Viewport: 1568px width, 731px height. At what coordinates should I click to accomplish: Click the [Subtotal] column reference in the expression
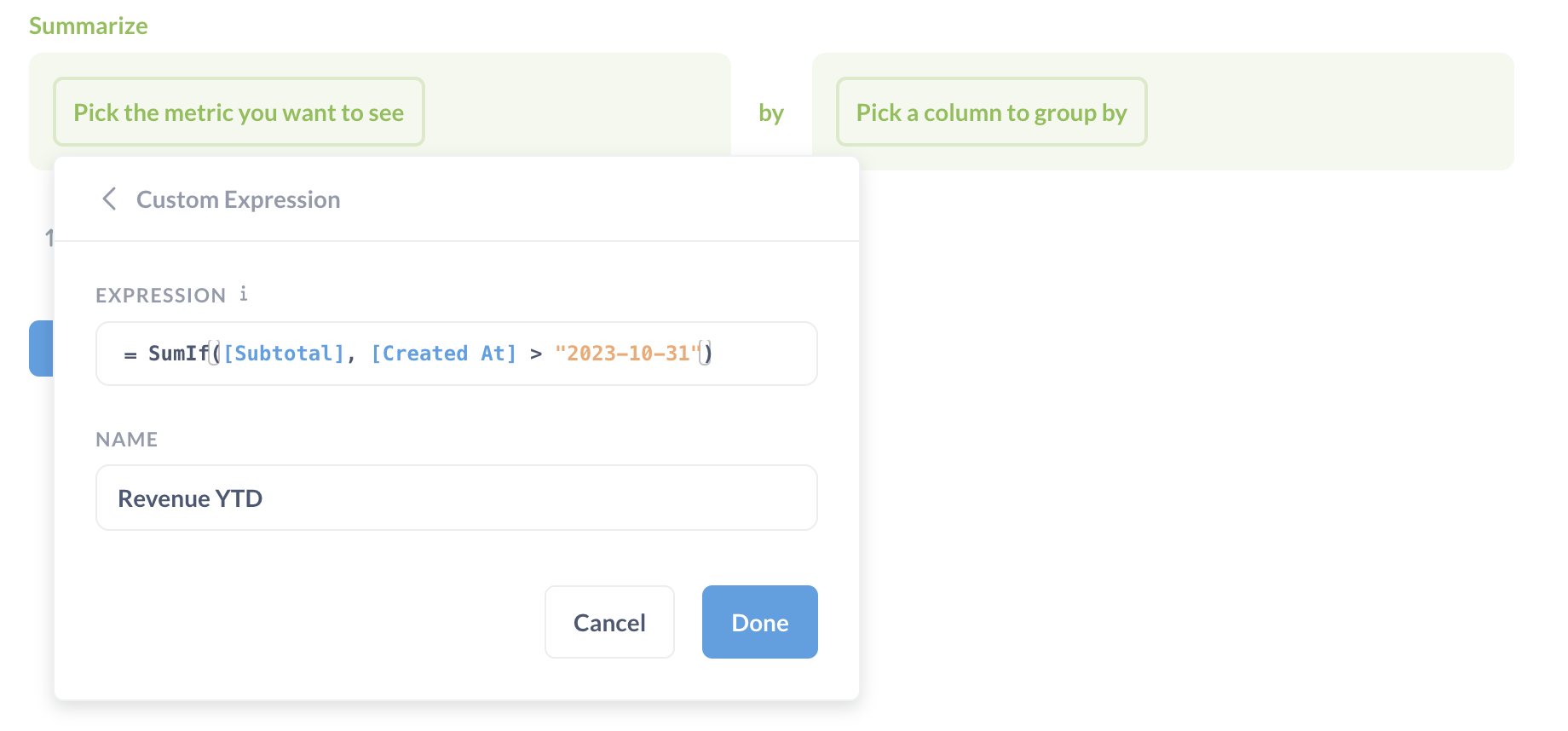coord(284,354)
